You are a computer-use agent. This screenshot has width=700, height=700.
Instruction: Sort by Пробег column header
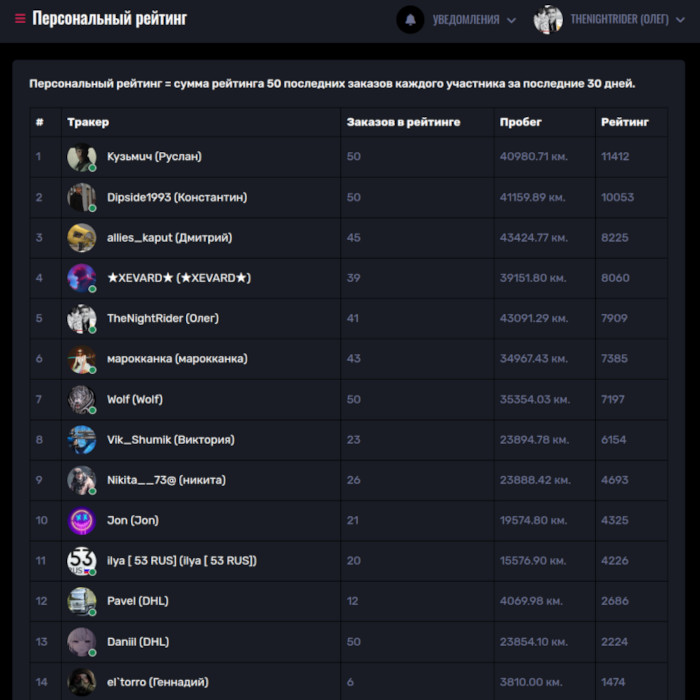click(x=520, y=122)
